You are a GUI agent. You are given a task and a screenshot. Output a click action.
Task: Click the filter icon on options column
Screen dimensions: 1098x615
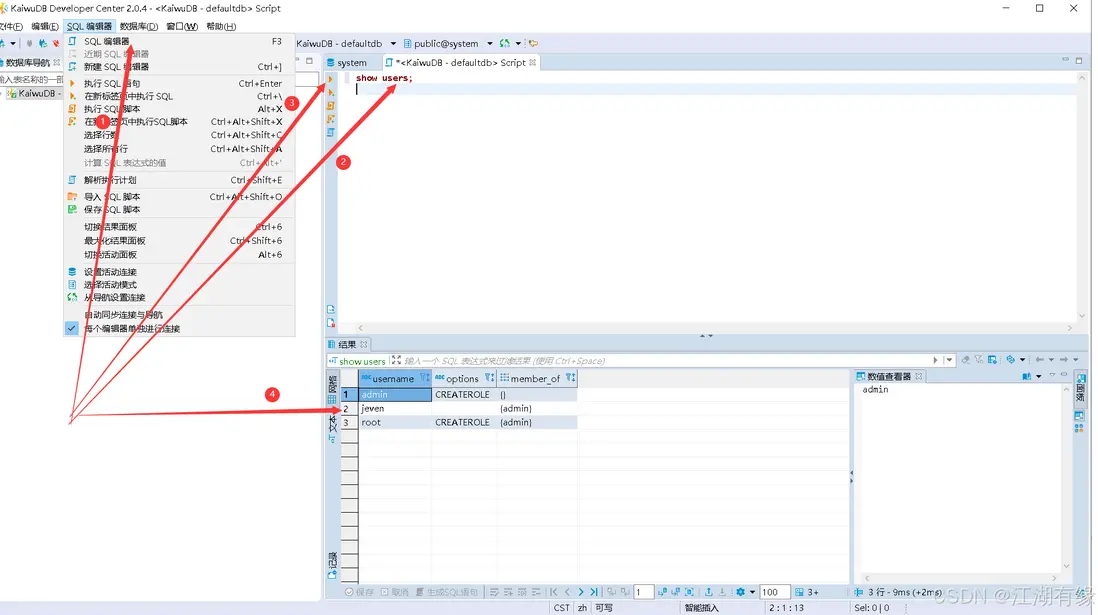489,378
